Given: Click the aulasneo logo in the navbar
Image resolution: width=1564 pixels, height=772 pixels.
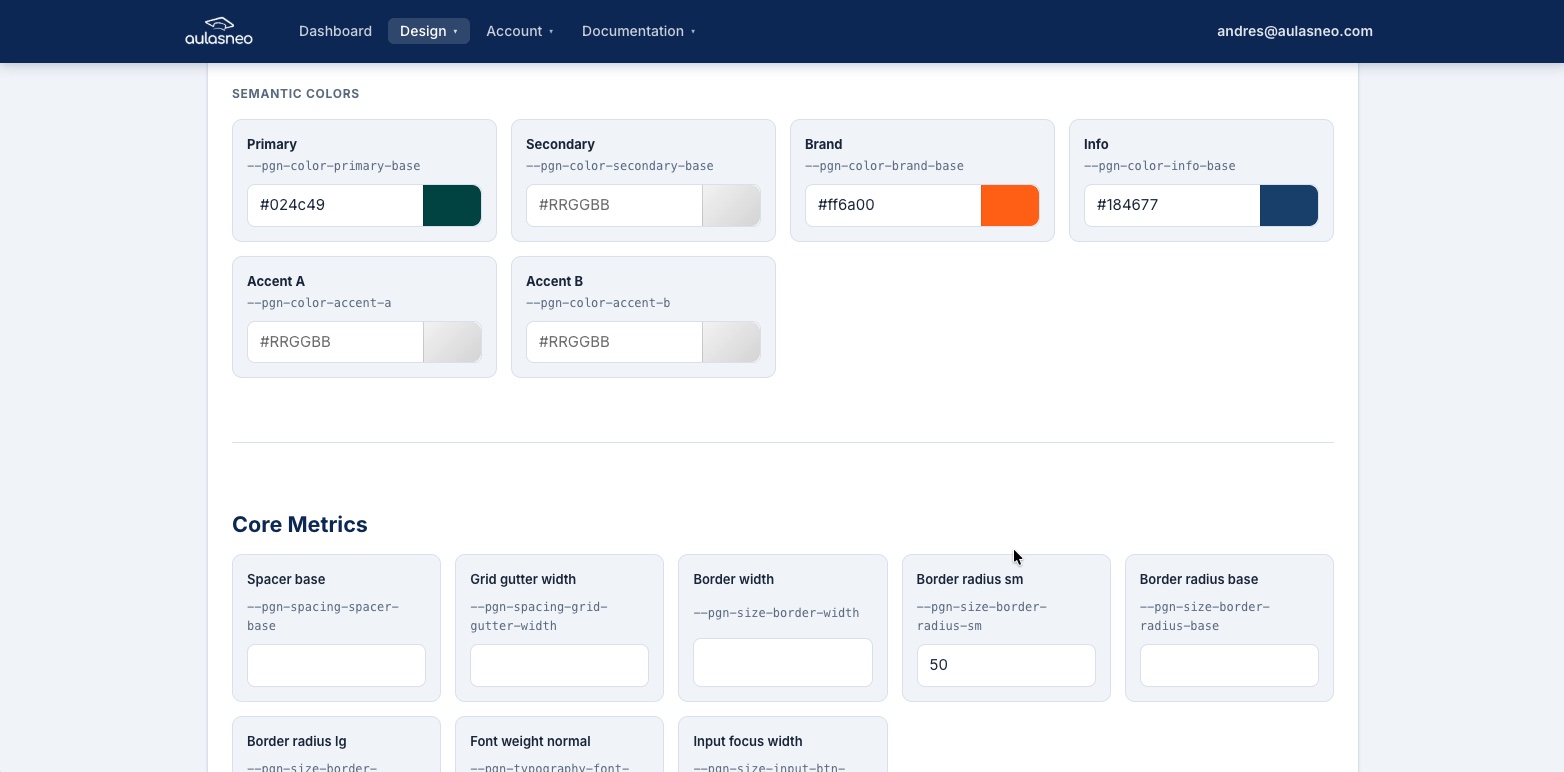Looking at the screenshot, I should tap(217, 30).
